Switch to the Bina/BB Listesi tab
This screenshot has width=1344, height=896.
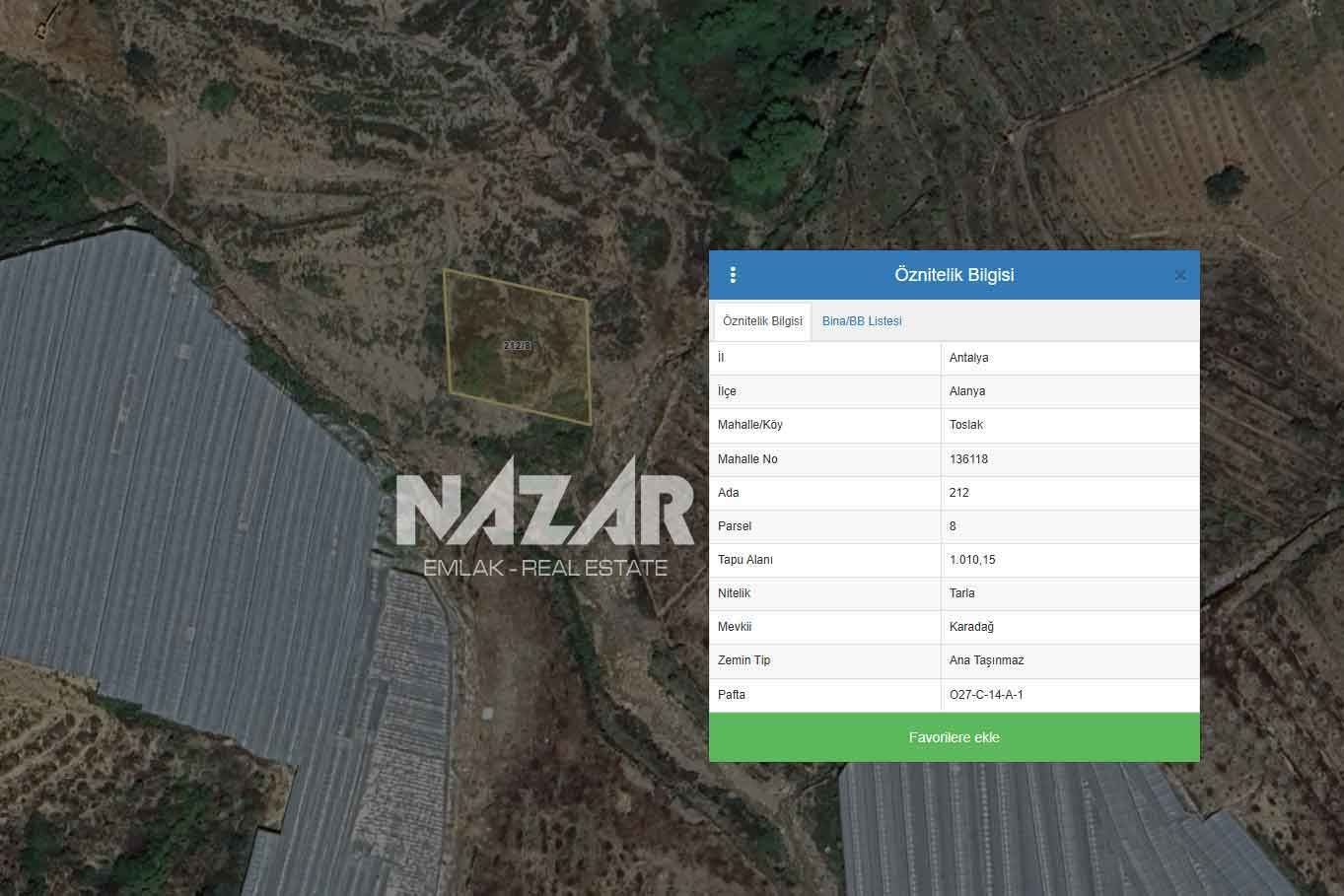click(x=862, y=321)
